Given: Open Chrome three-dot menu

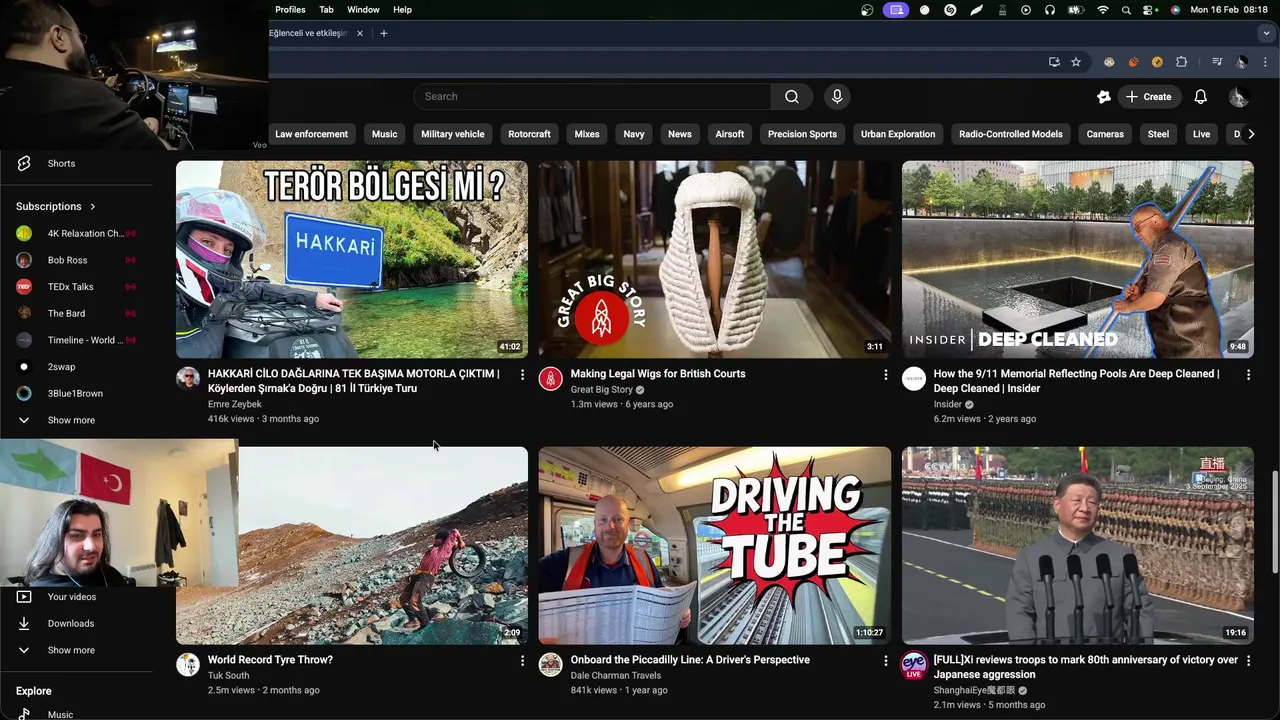Looking at the screenshot, I should (1265, 62).
